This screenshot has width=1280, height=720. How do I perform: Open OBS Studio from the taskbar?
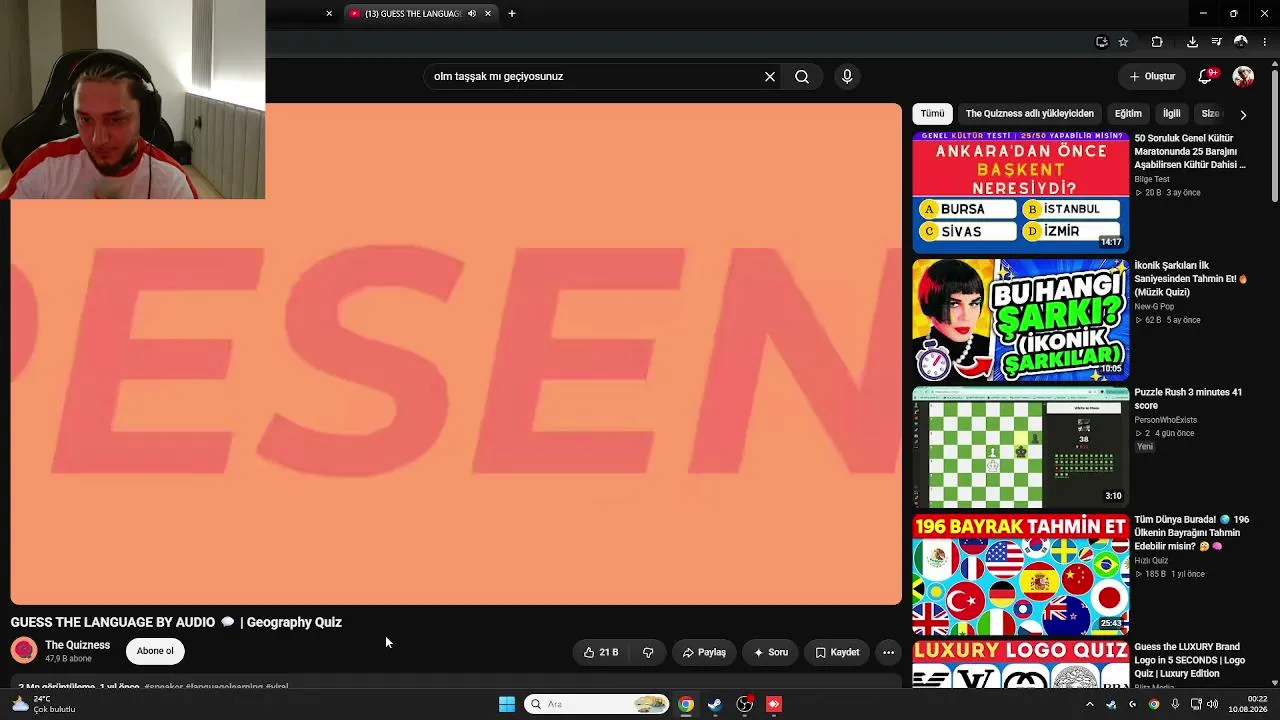point(745,704)
